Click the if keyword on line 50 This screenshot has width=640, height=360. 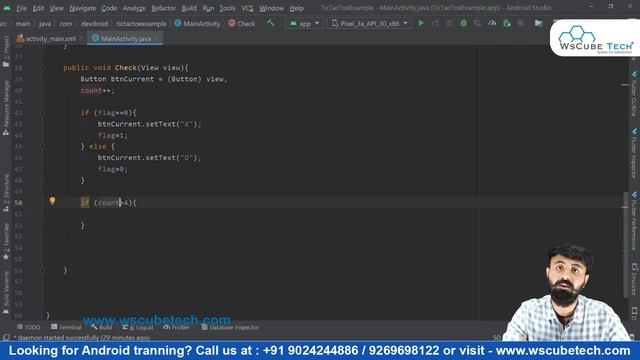click(x=84, y=202)
